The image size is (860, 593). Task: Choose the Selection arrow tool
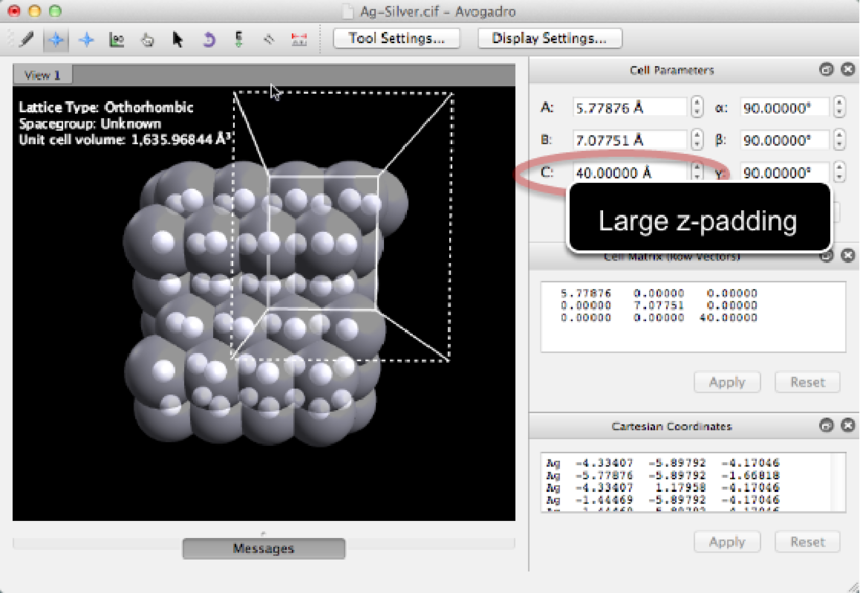pyautogui.click(x=177, y=40)
